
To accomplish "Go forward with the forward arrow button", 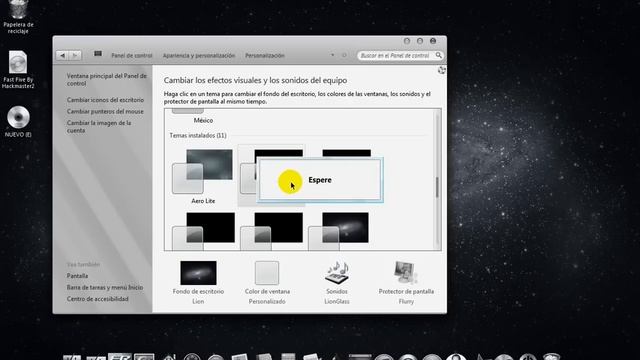I will tap(75, 56).
